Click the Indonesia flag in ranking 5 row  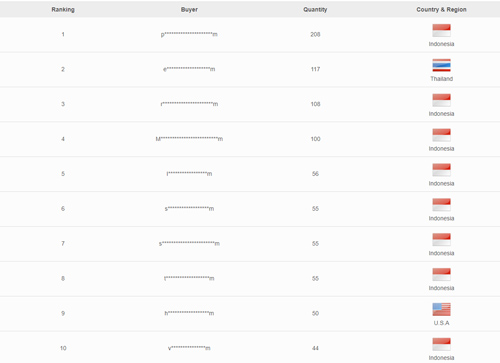coord(441,170)
